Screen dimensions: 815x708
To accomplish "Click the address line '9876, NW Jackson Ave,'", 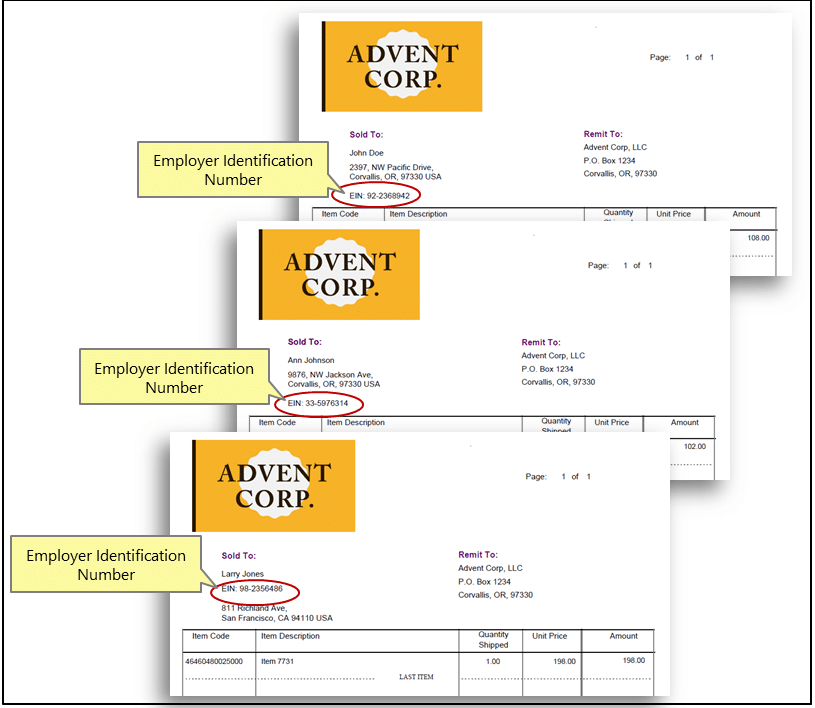I will (330, 375).
